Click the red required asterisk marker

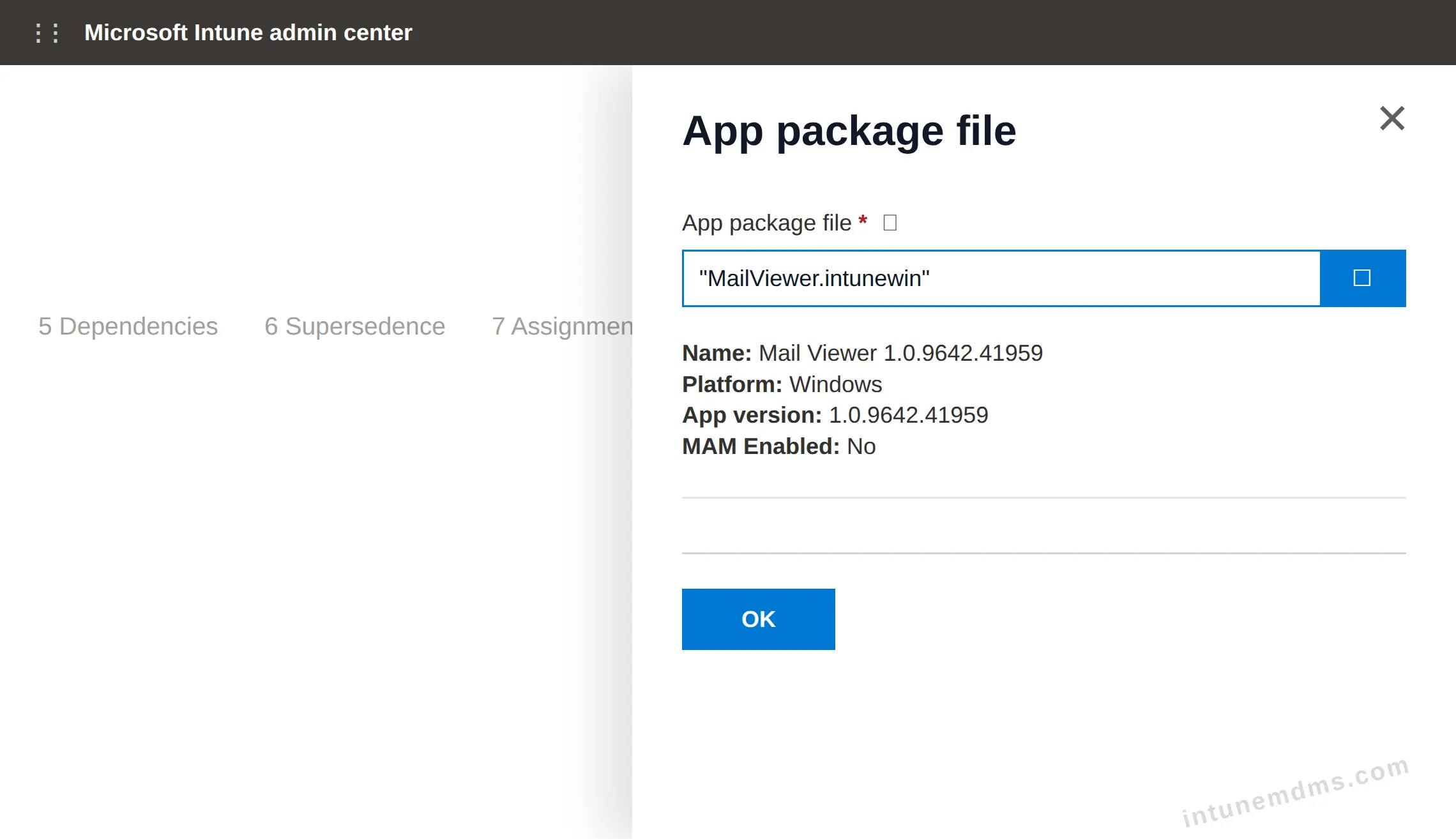(863, 220)
